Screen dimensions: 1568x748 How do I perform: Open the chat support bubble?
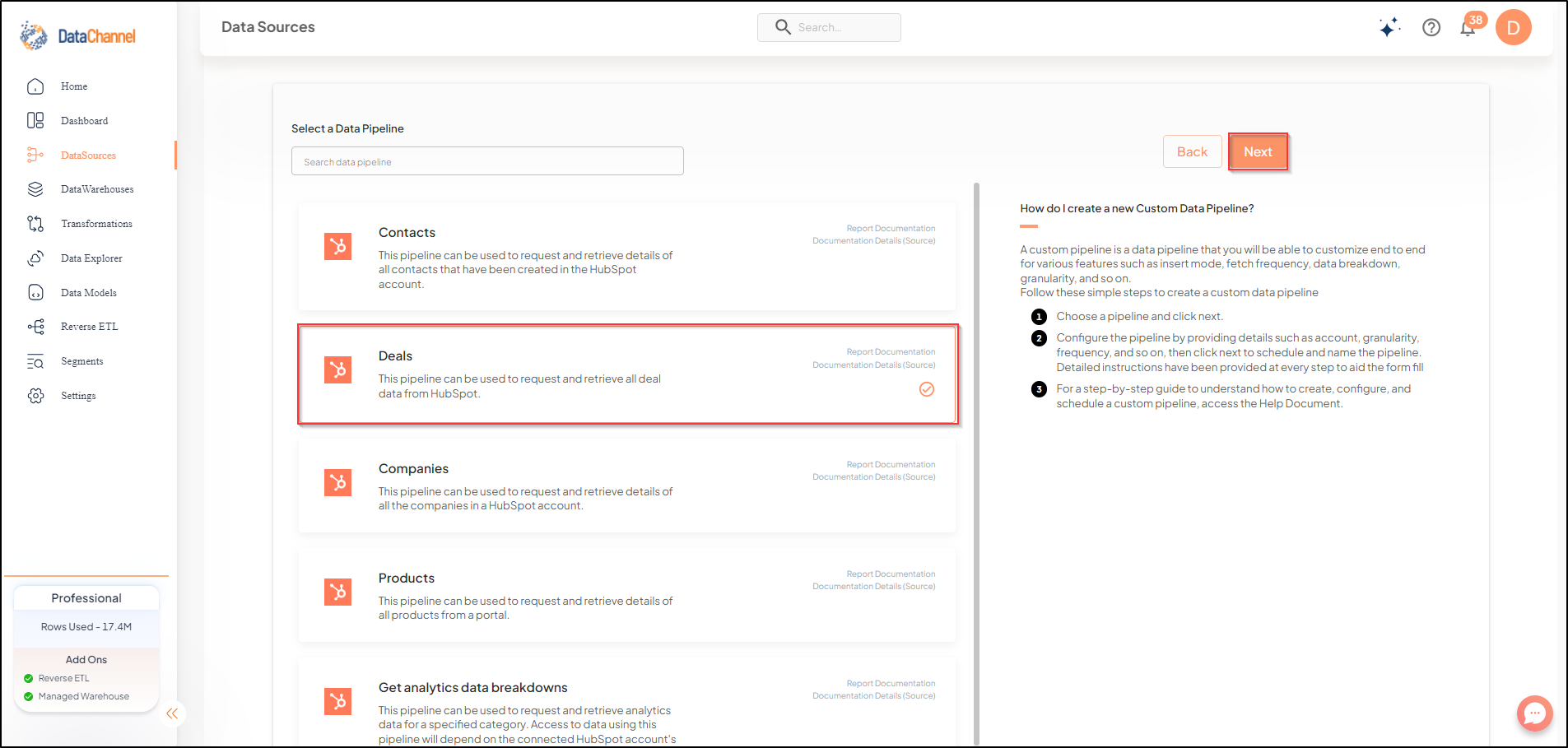click(x=1534, y=713)
